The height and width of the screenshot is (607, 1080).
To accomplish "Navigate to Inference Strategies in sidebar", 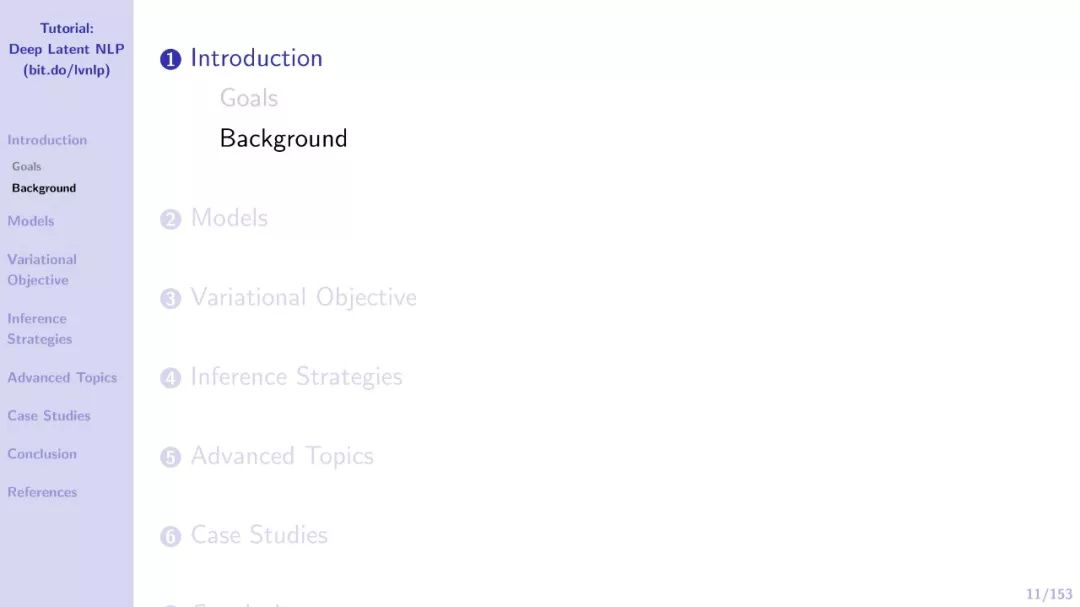I will pos(39,329).
